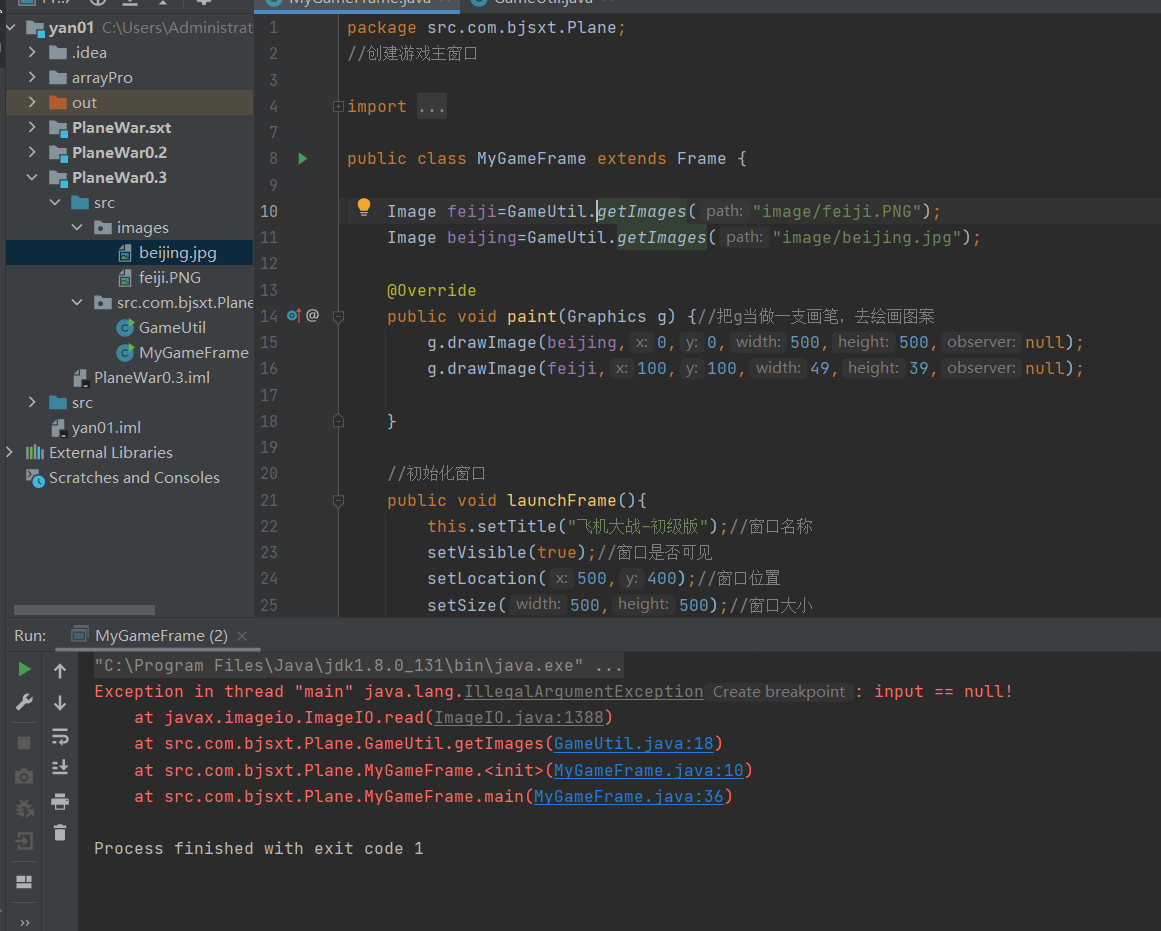Click the Create breakpoint link

click(778, 692)
